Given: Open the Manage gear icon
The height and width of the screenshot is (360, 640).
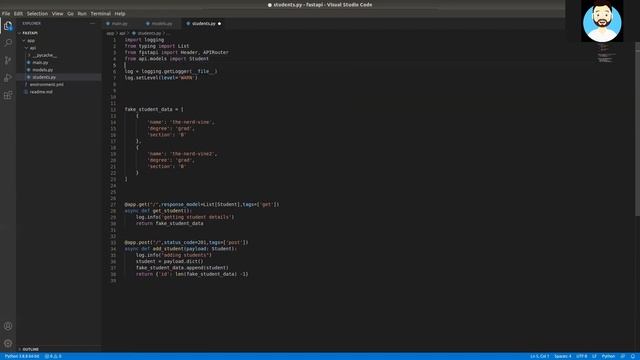Looking at the screenshot, I should pyautogui.click(x=8, y=343).
